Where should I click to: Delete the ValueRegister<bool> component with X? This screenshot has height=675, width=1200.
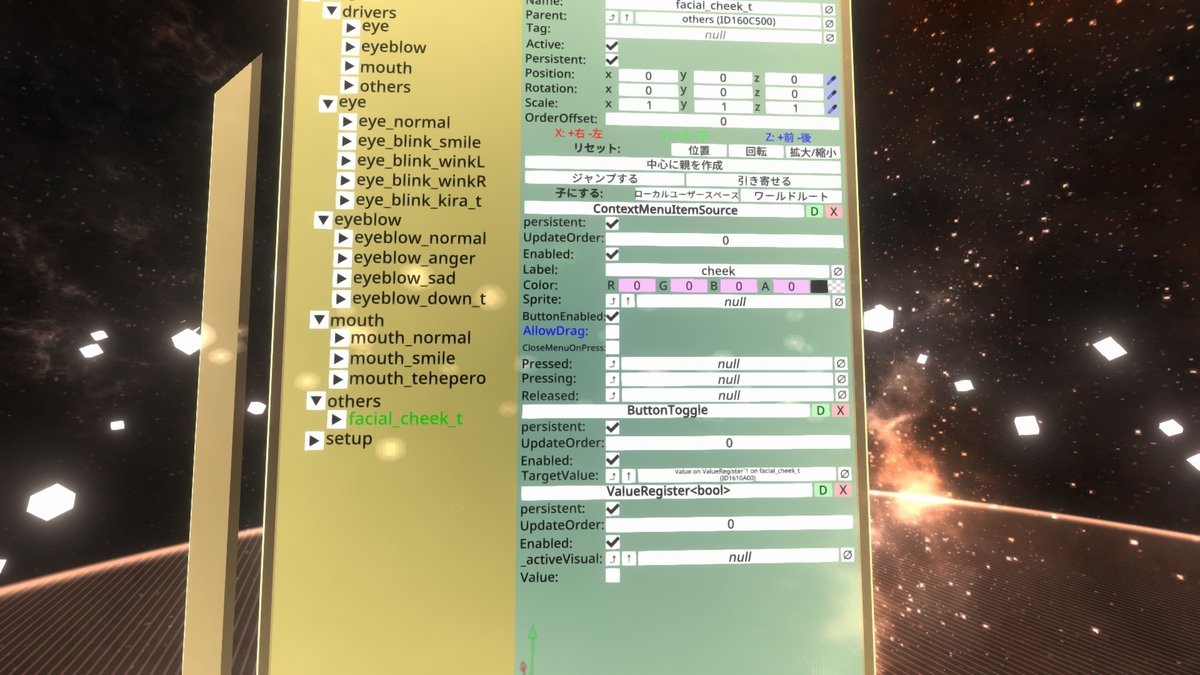pyautogui.click(x=843, y=490)
